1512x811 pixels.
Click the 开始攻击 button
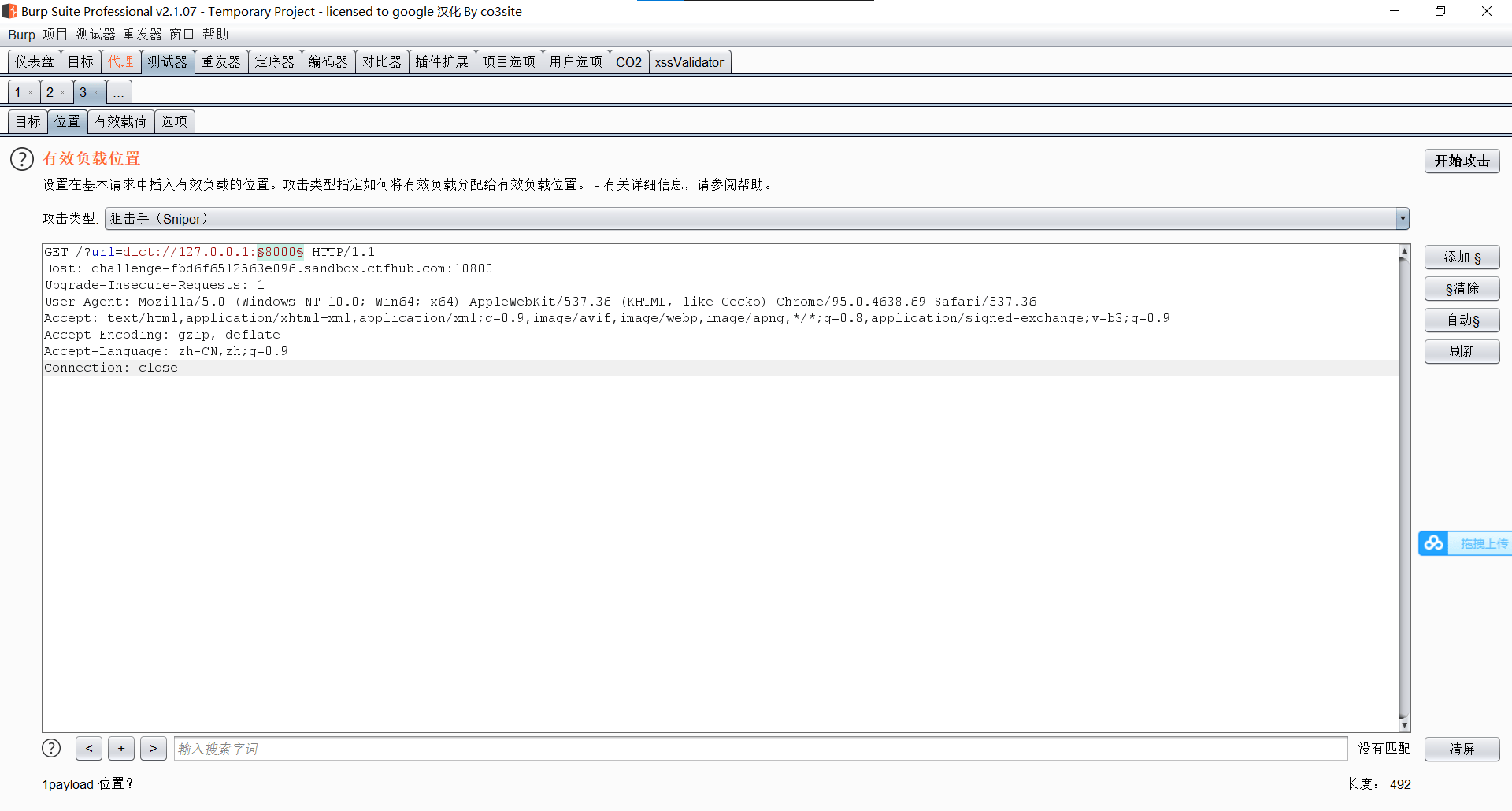[1462, 161]
